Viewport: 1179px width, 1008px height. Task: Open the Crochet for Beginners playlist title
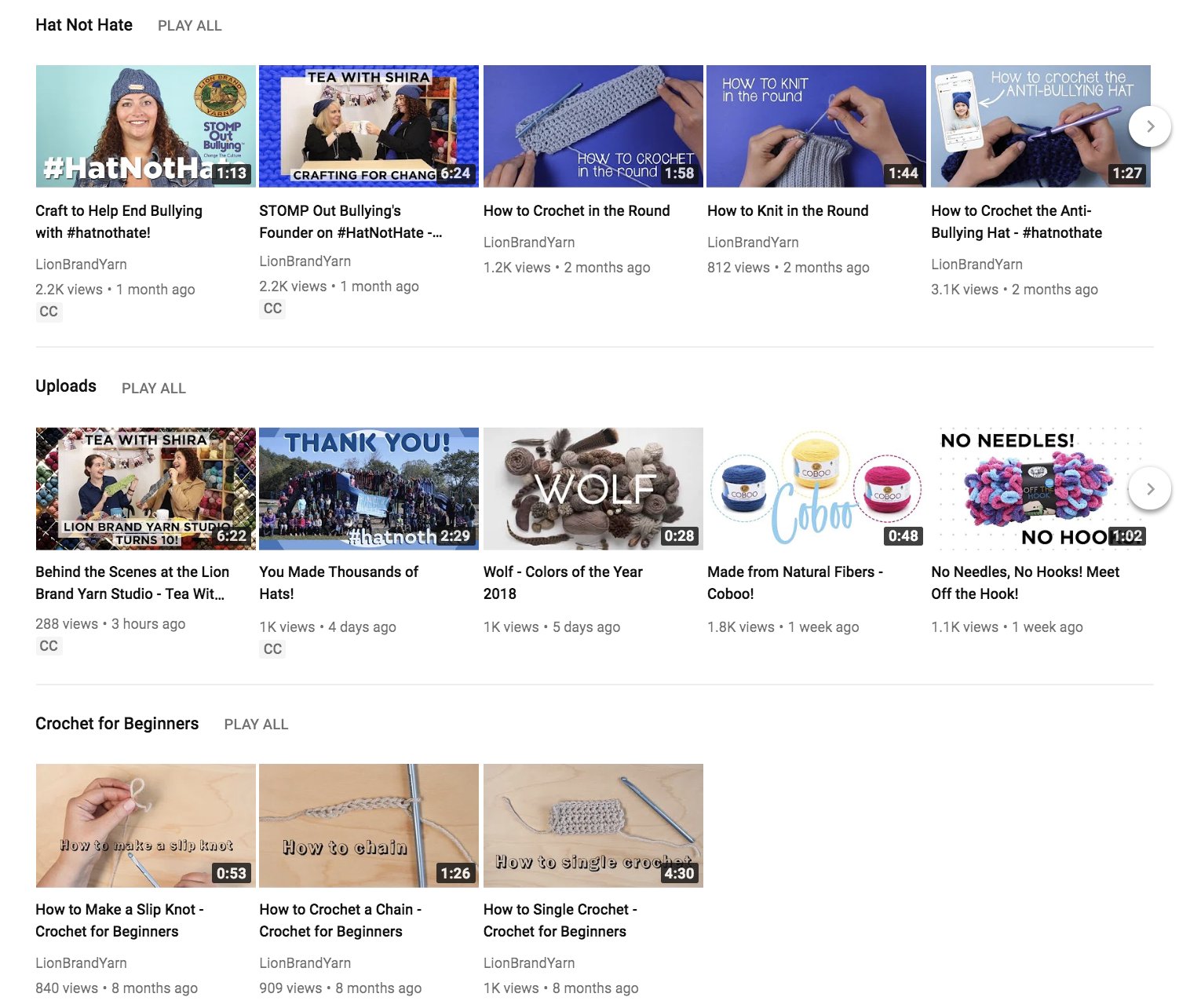pyautogui.click(x=117, y=724)
